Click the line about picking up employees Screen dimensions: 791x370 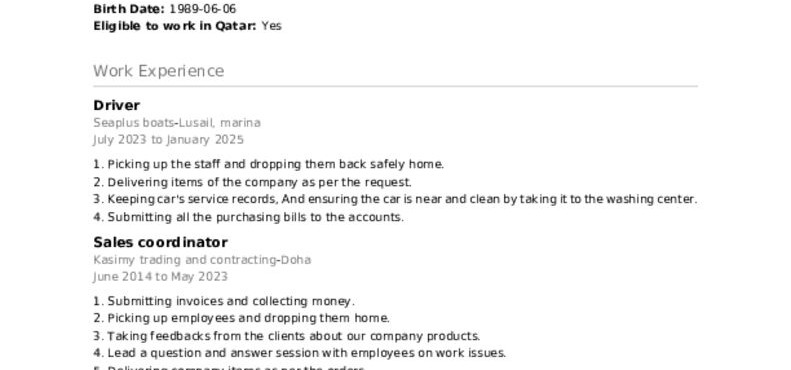pos(241,319)
